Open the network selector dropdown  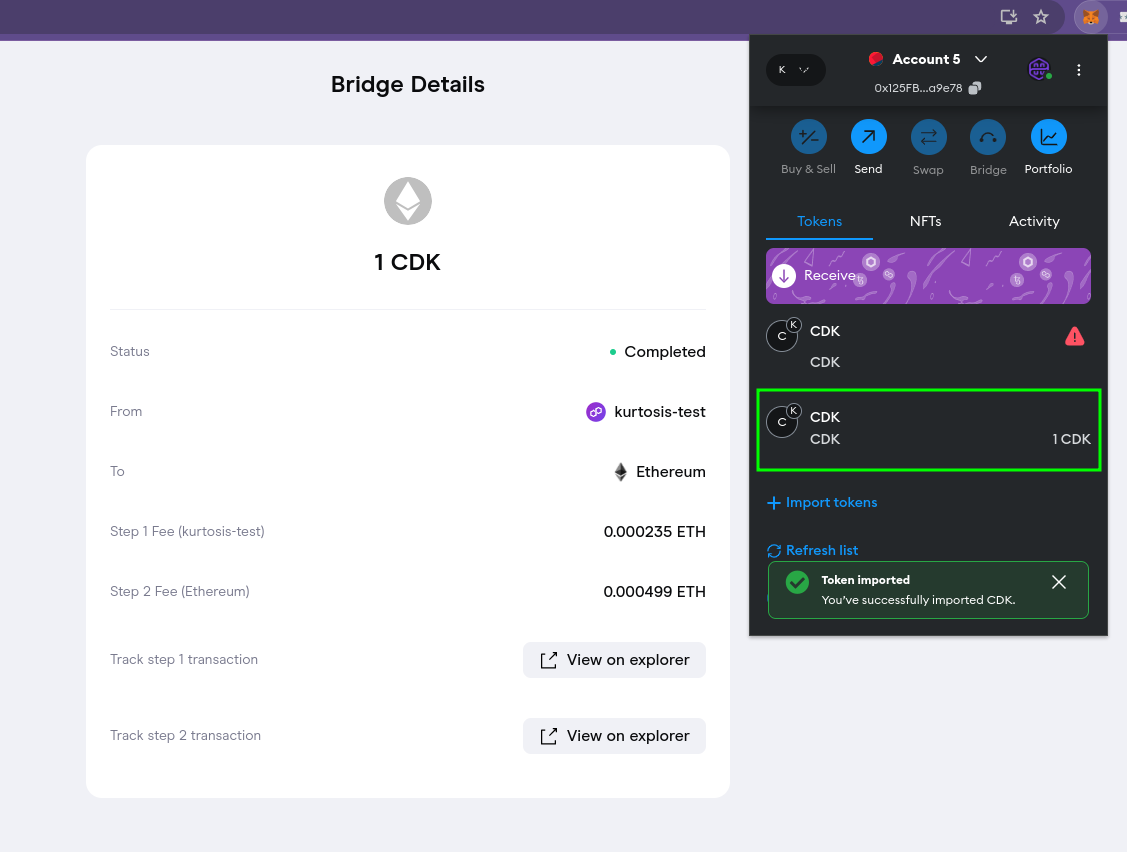point(796,69)
